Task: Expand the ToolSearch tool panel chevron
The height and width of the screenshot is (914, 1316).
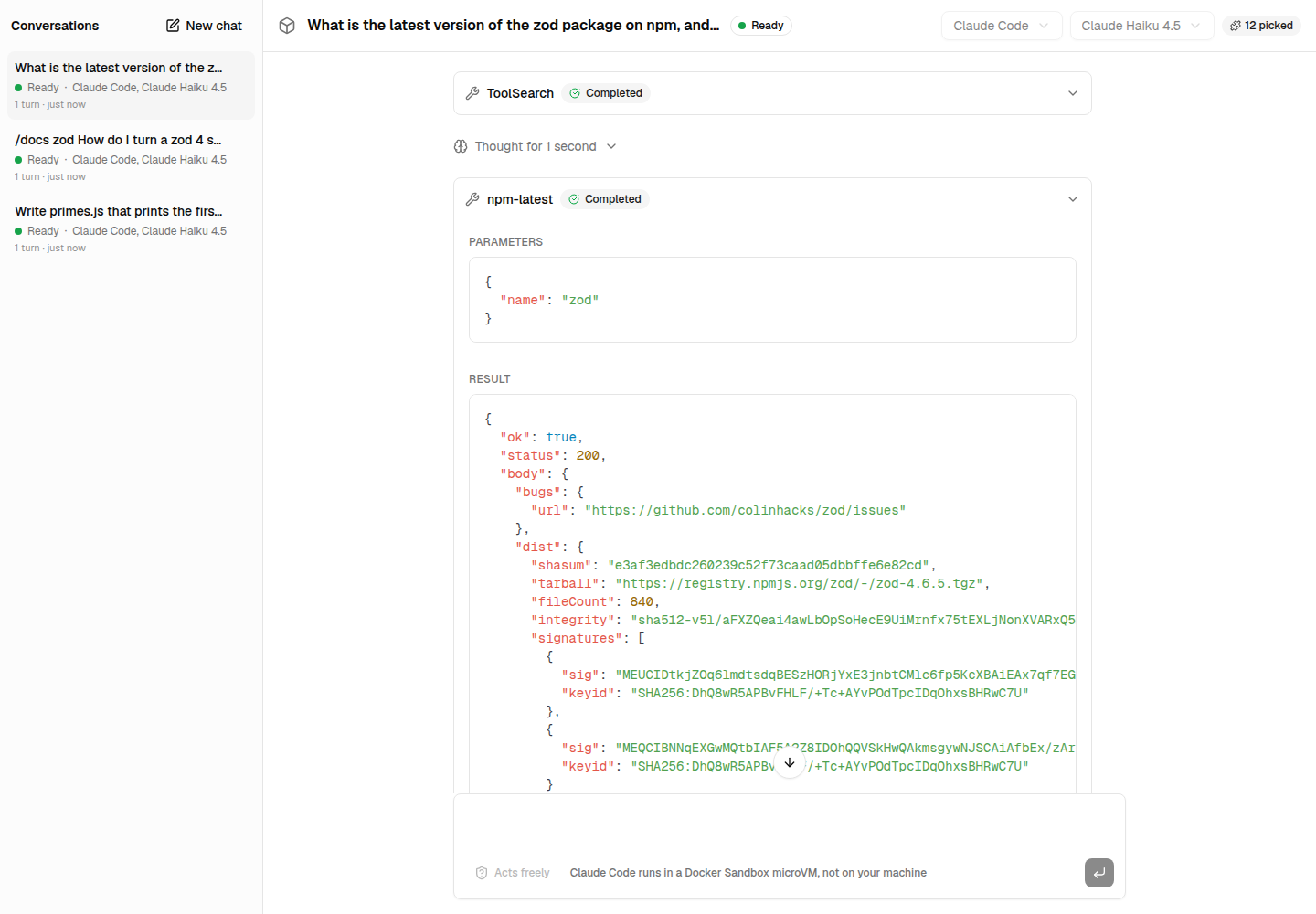Action: 1073,93
